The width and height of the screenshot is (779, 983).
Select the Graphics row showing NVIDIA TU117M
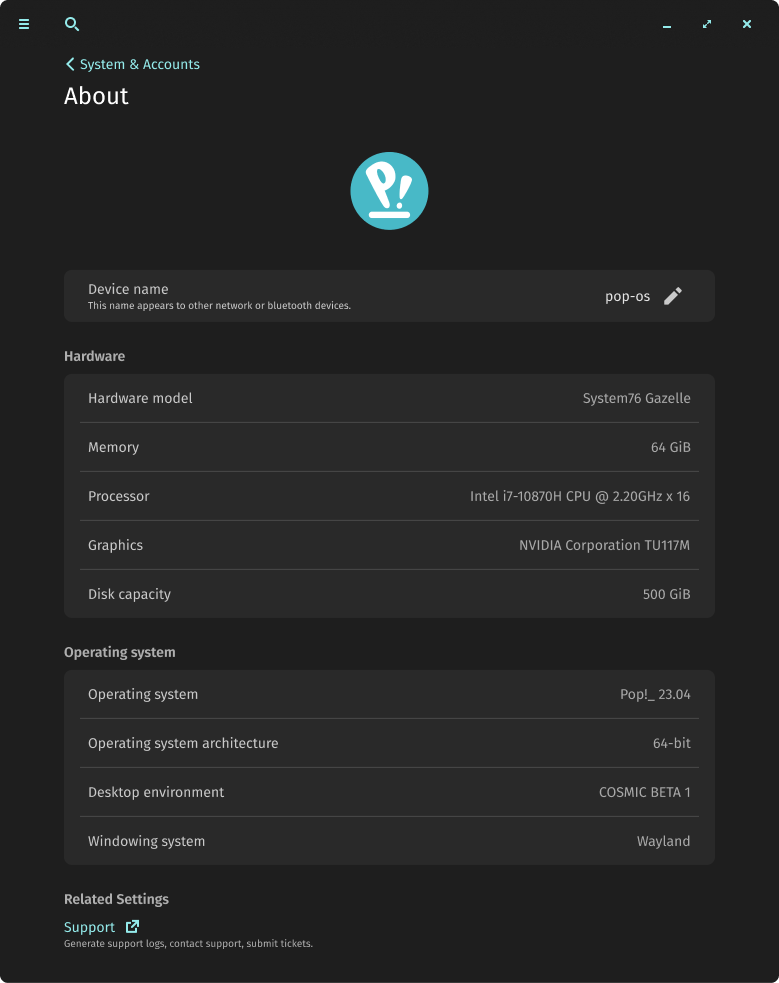[389, 544]
